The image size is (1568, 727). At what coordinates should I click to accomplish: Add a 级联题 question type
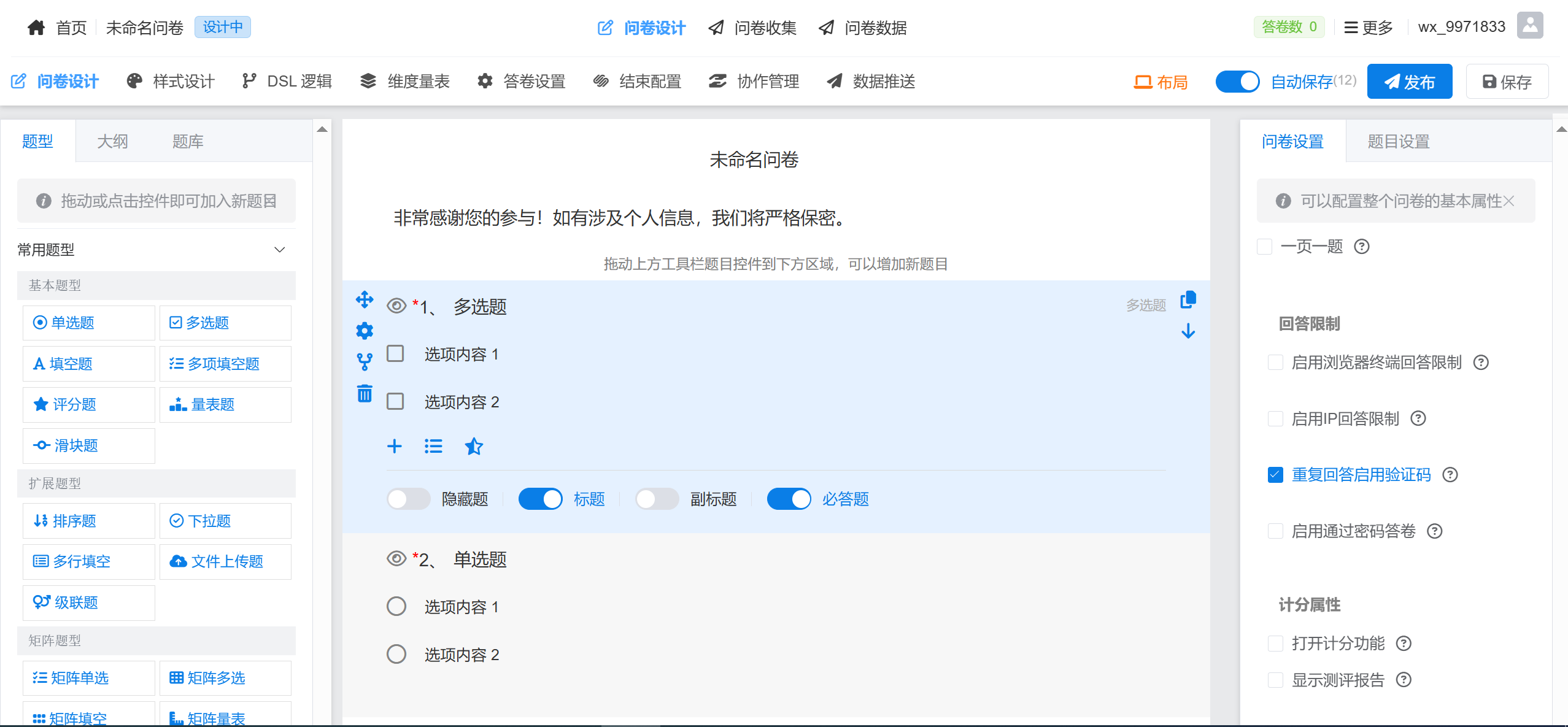pyautogui.click(x=89, y=602)
